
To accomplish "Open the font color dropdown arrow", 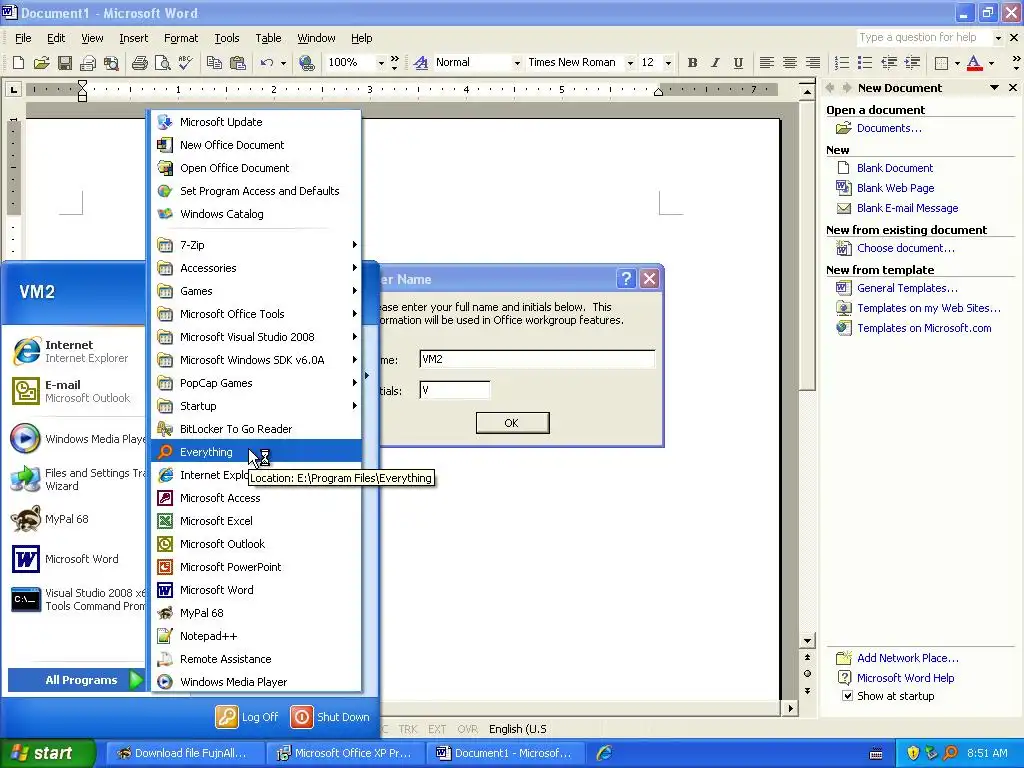I will click(x=991, y=63).
